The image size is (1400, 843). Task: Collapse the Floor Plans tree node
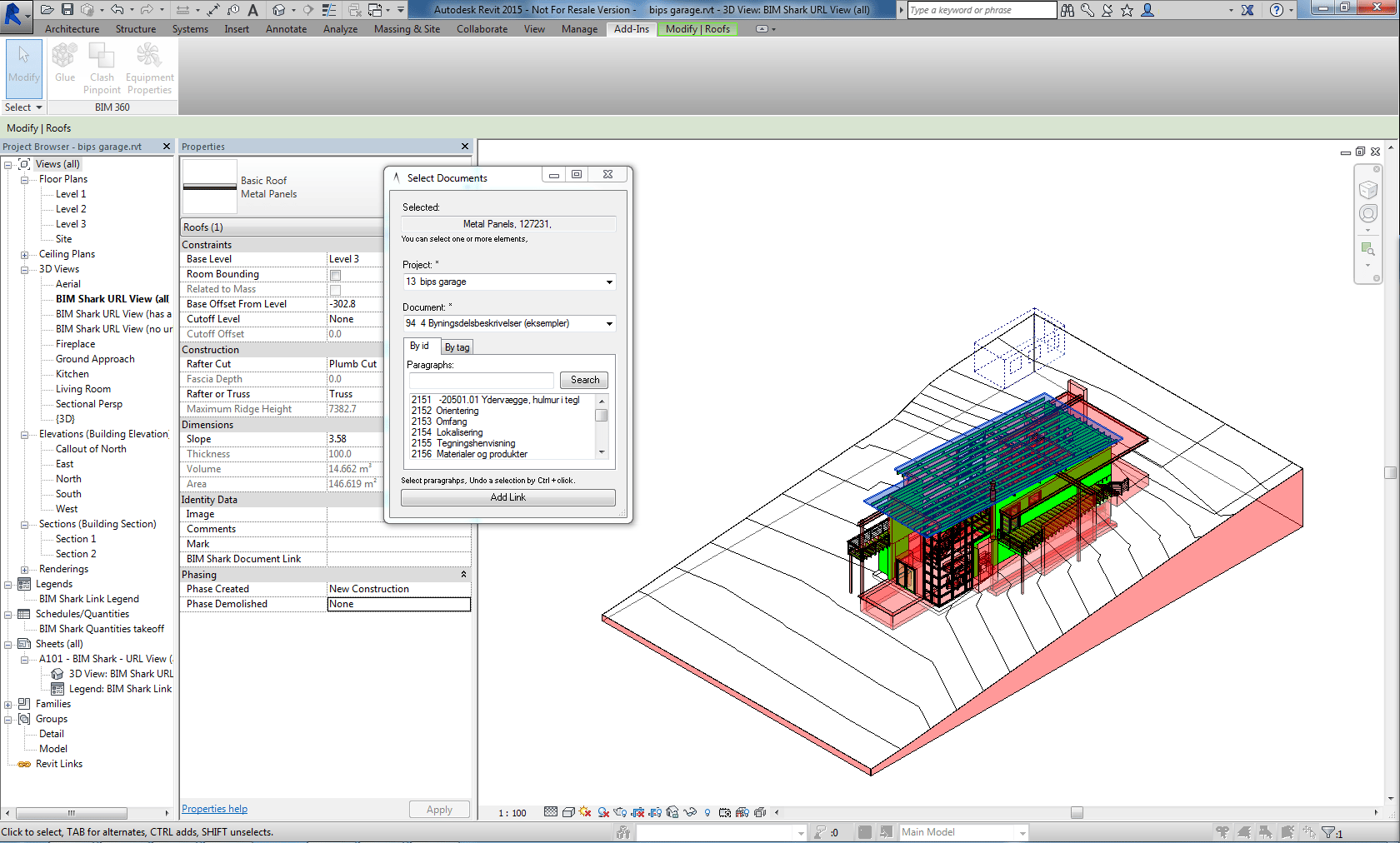pyautogui.click(x=24, y=179)
